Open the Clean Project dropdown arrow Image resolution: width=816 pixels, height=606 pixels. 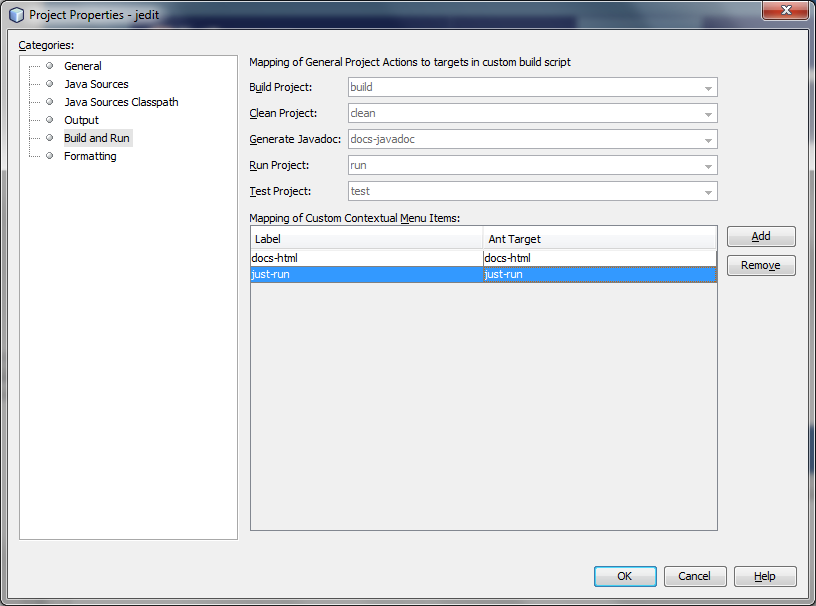coord(708,114)
